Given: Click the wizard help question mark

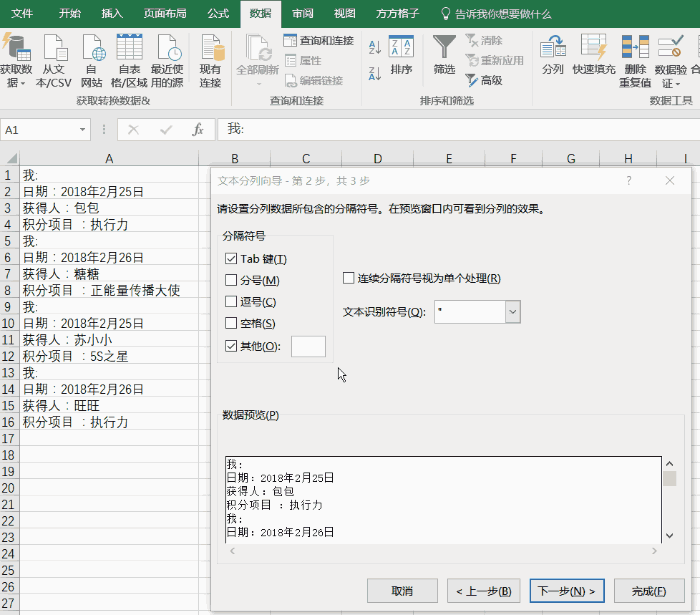Looking at the screenshot, I should coord(629,181).
